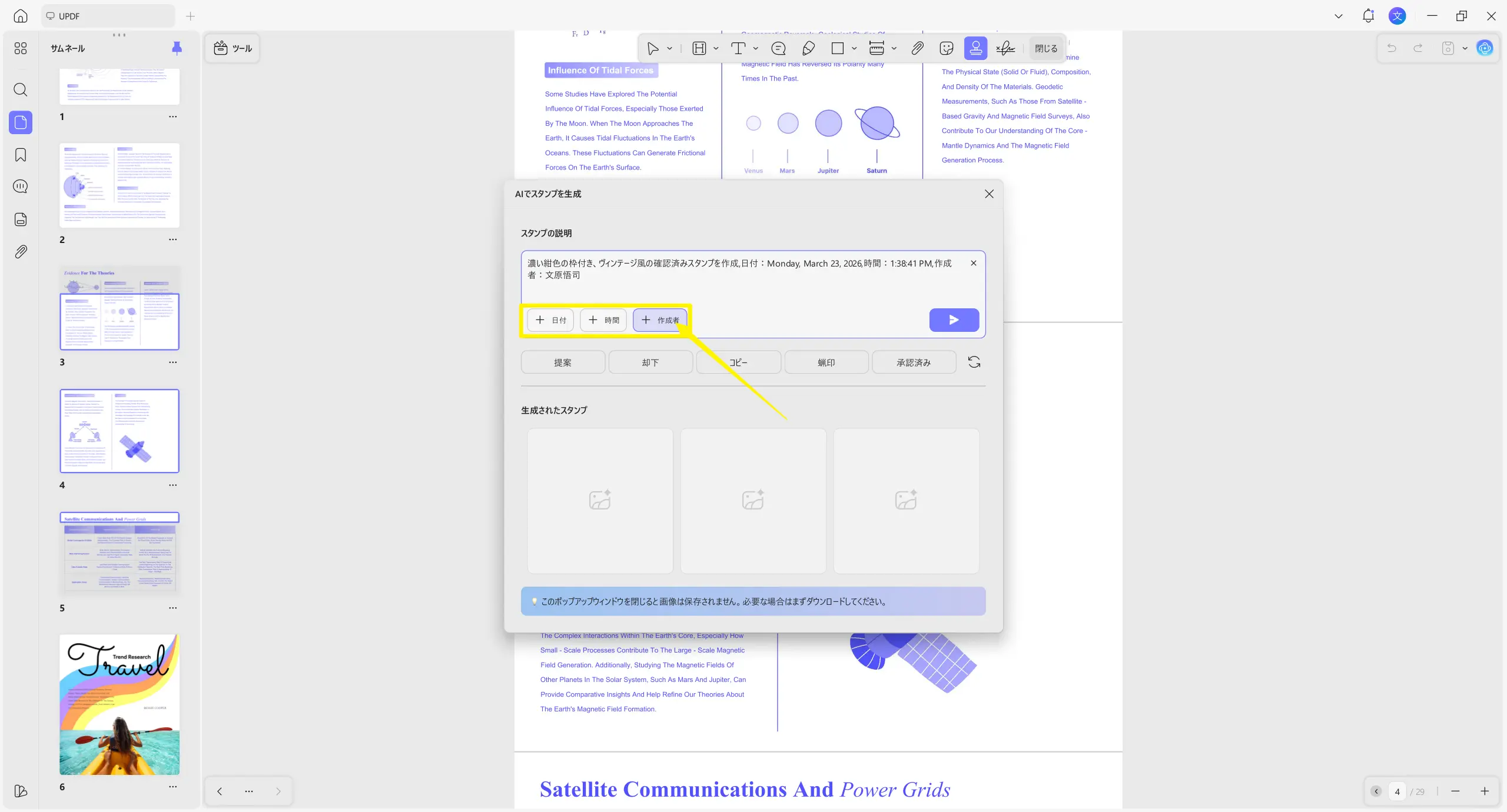Toggle the 作成者 tag button
The height and width of the screenshot is (812, 1507).
[660, 320]
